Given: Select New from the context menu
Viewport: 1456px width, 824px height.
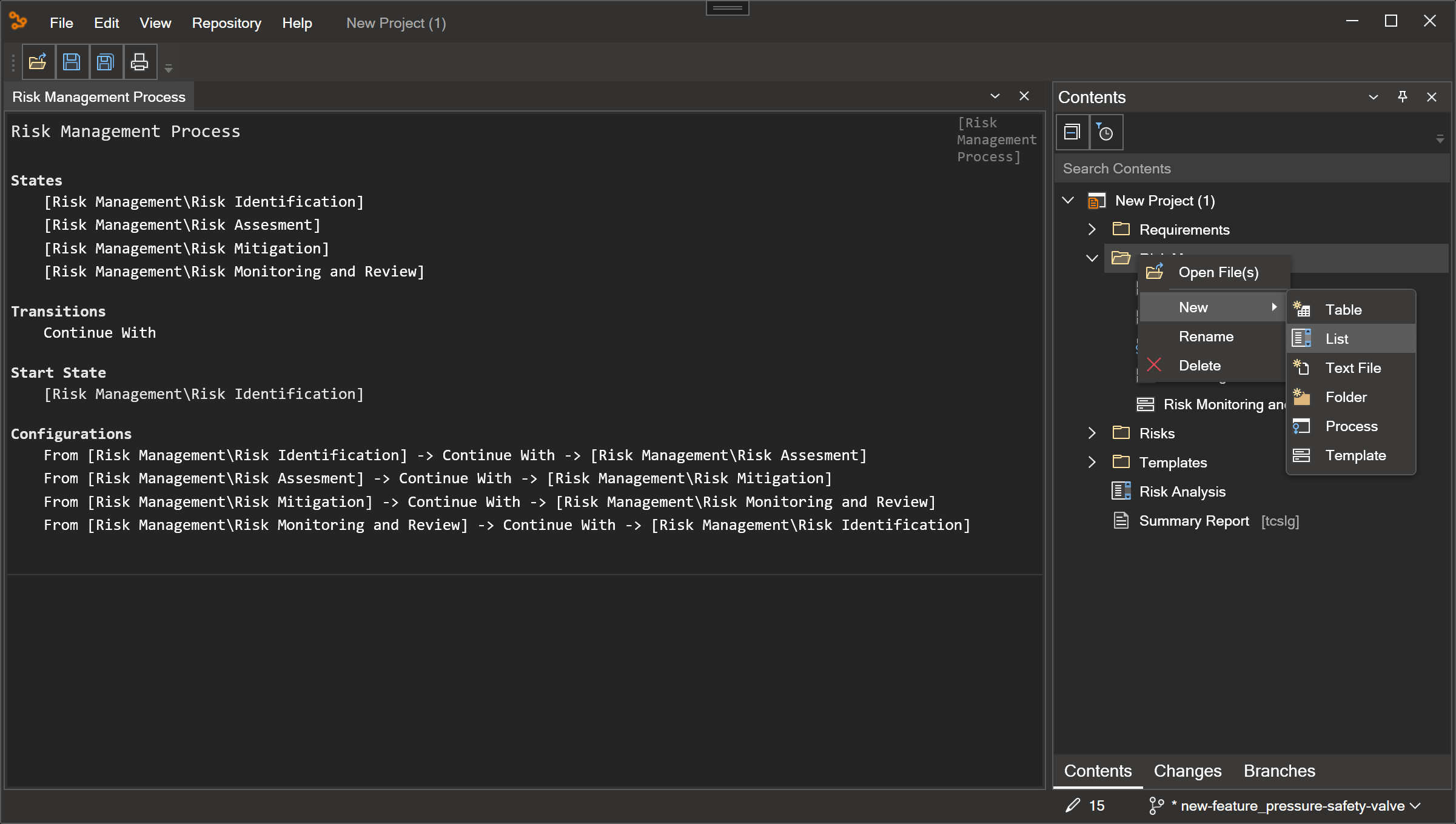Looking at the screenshot, I should [1194, 307].
